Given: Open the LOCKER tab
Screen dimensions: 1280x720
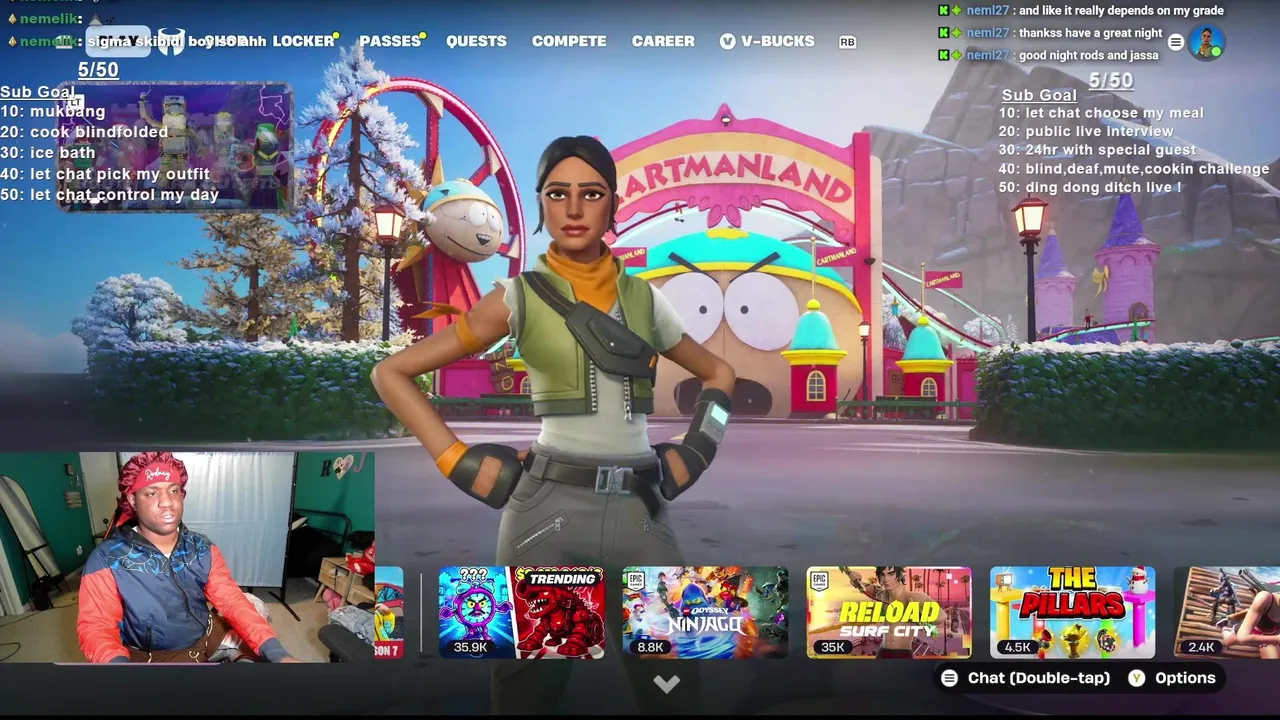Looking at the screenshot, I should click(x=303, y=41).
